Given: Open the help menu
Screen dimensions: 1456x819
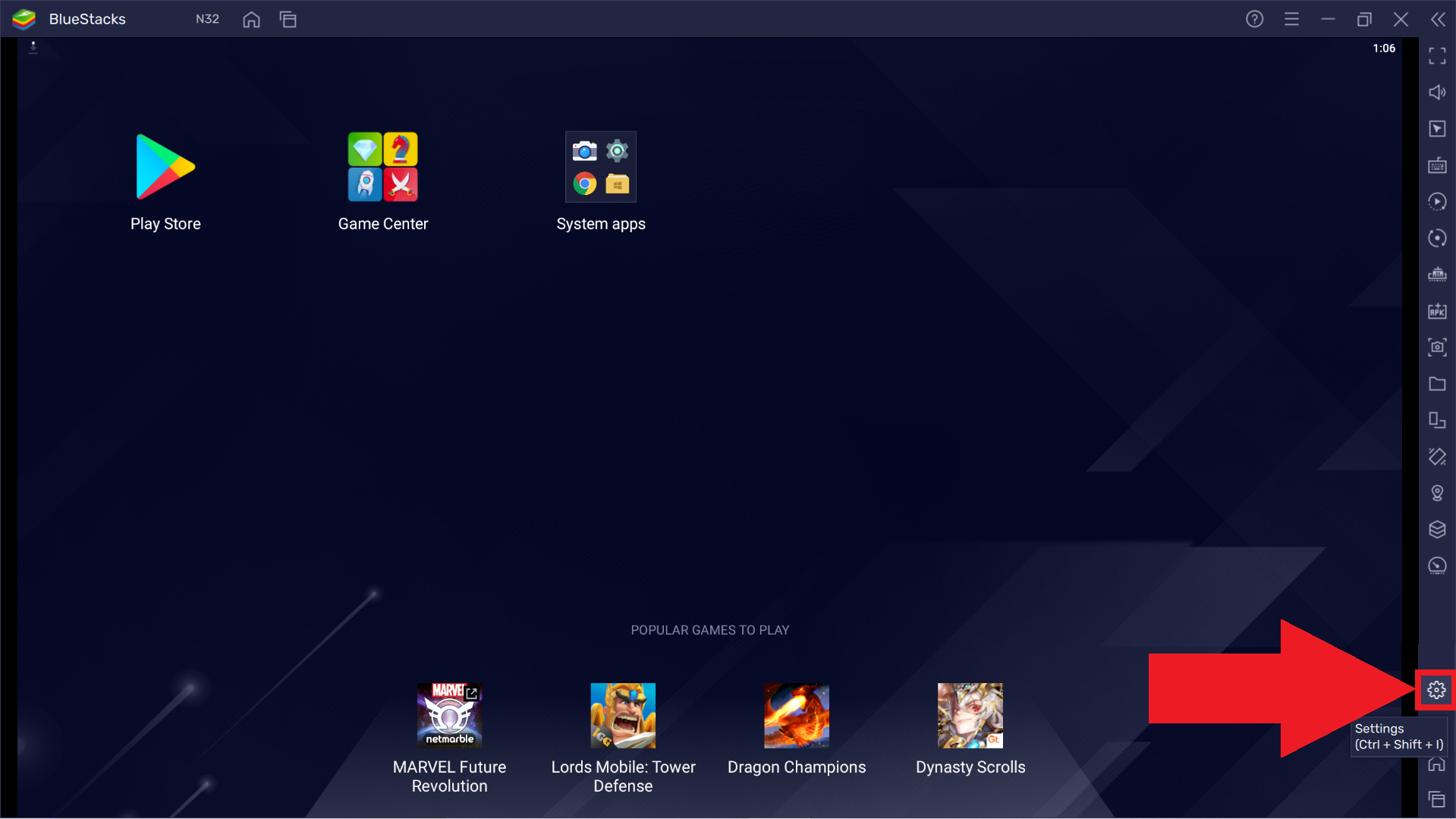Looking at the screenshot, I should [x=1254, y=19].
